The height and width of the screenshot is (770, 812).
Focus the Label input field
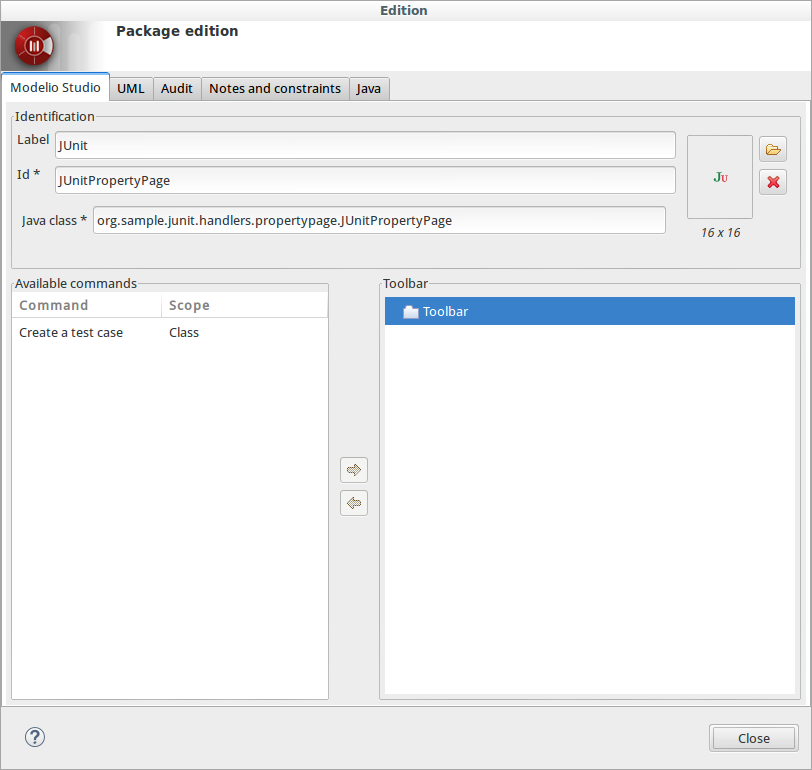click(x=365, y=146)
